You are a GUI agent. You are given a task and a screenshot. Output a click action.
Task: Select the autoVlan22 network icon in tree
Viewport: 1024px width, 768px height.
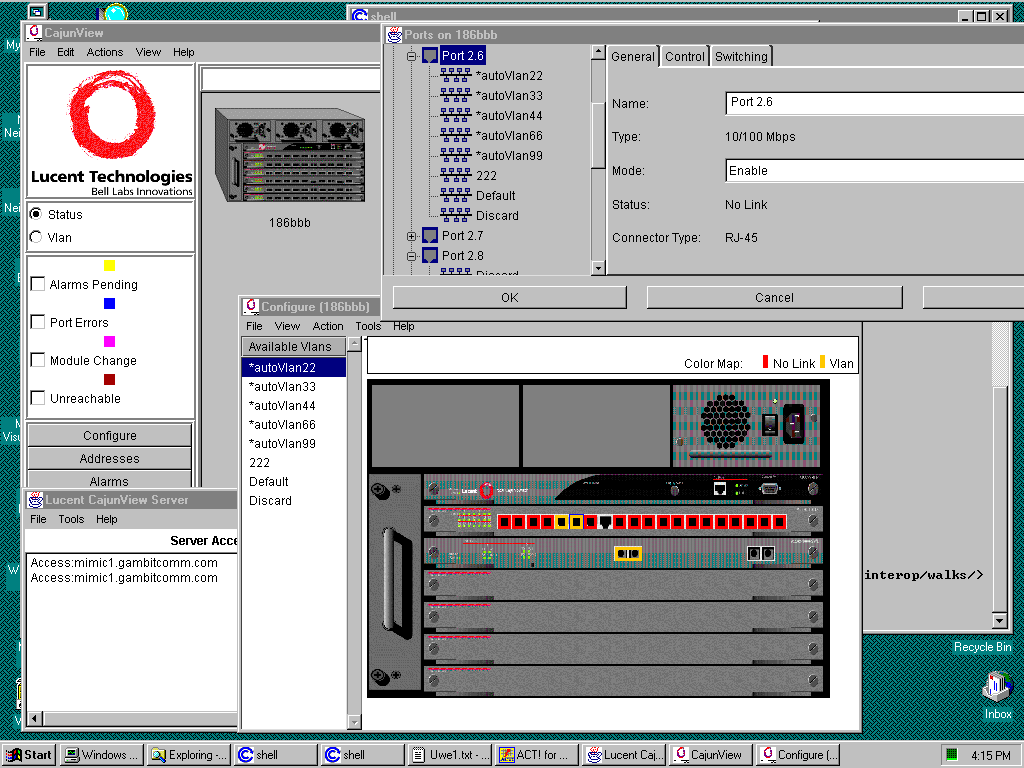(455, 76)
